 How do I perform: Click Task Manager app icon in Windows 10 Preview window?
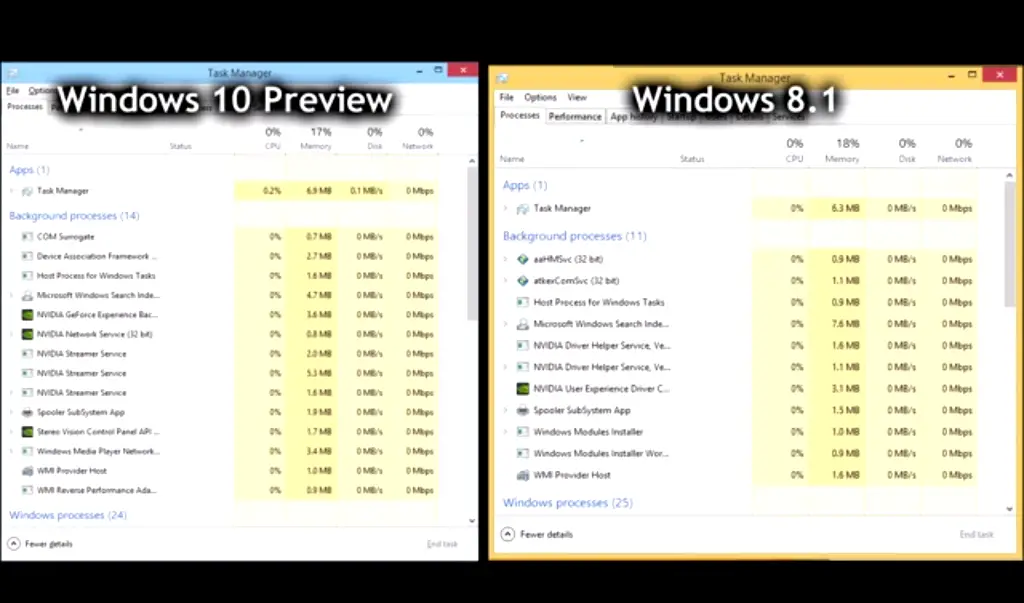(27, 191)
